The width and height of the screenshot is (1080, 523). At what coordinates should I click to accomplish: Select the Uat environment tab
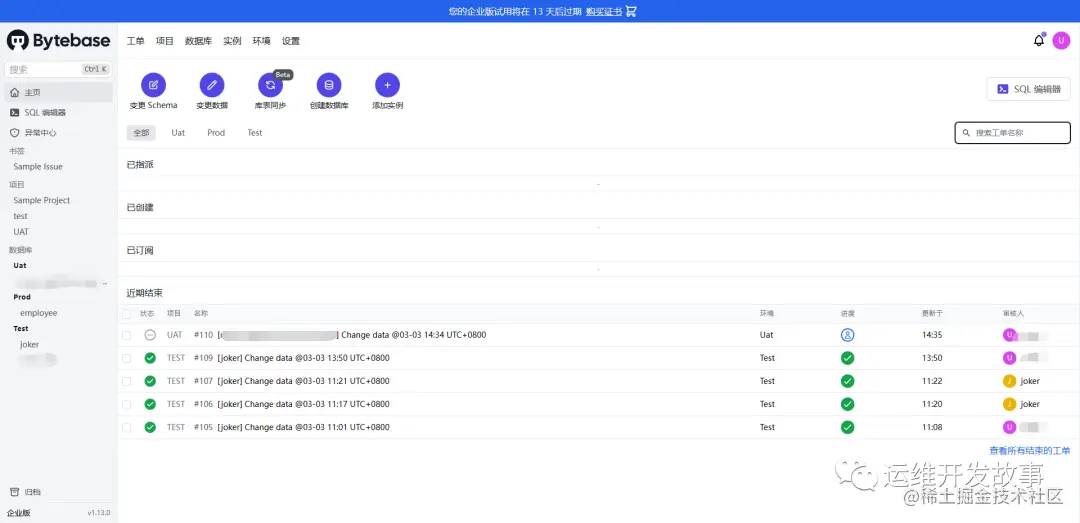178,132
